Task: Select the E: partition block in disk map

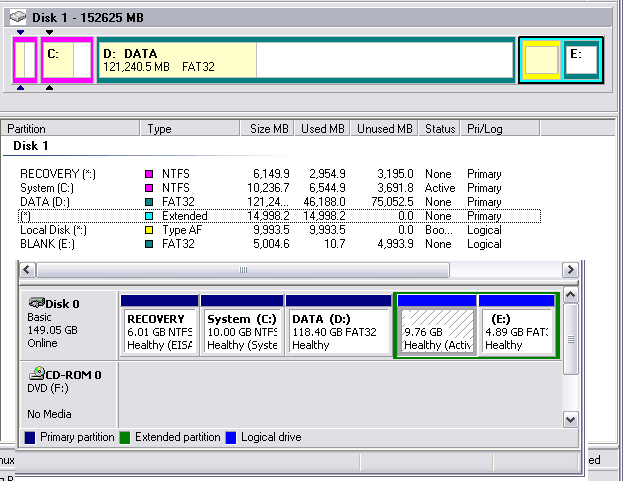Action: pos(581,60)
